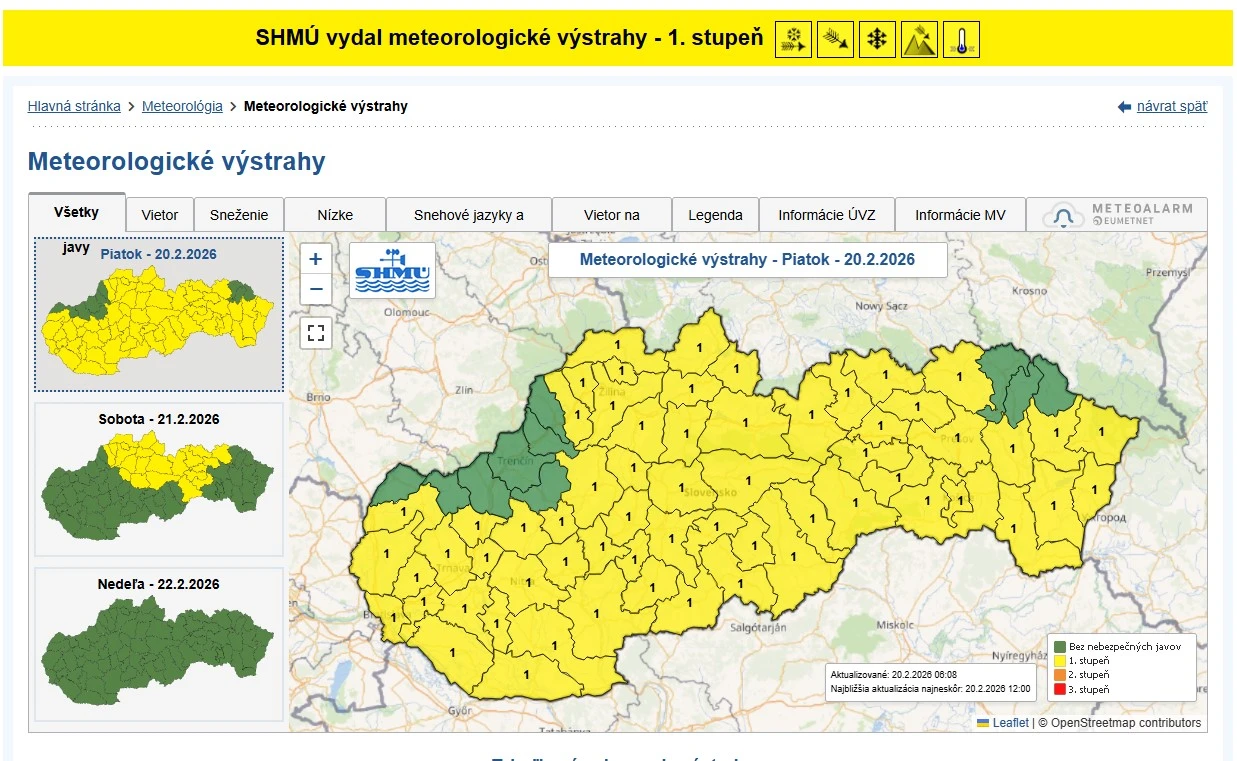
Task: Click the snowflake snowfall warning icon
Action: (877, 40)
